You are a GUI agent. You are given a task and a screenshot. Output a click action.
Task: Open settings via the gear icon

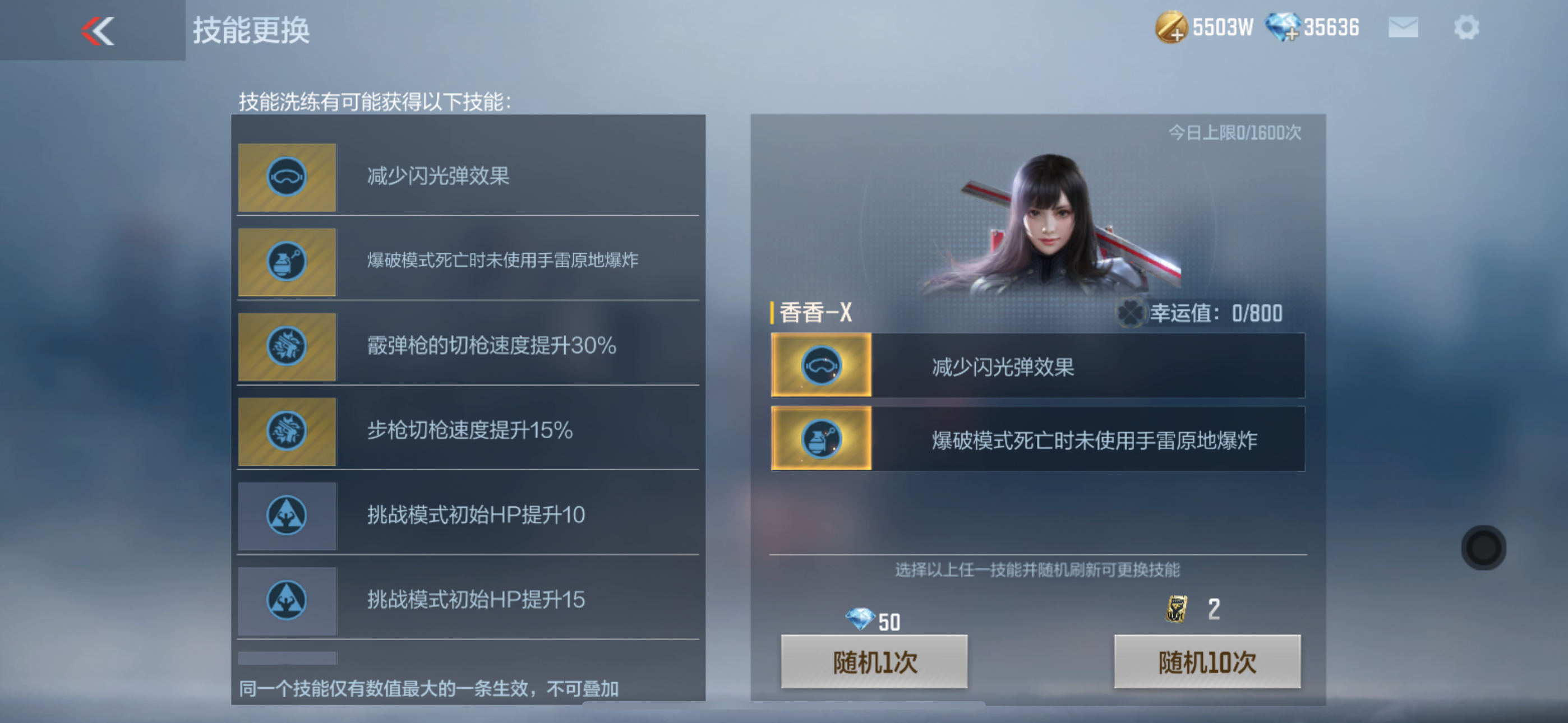(x=1466, y=27)
